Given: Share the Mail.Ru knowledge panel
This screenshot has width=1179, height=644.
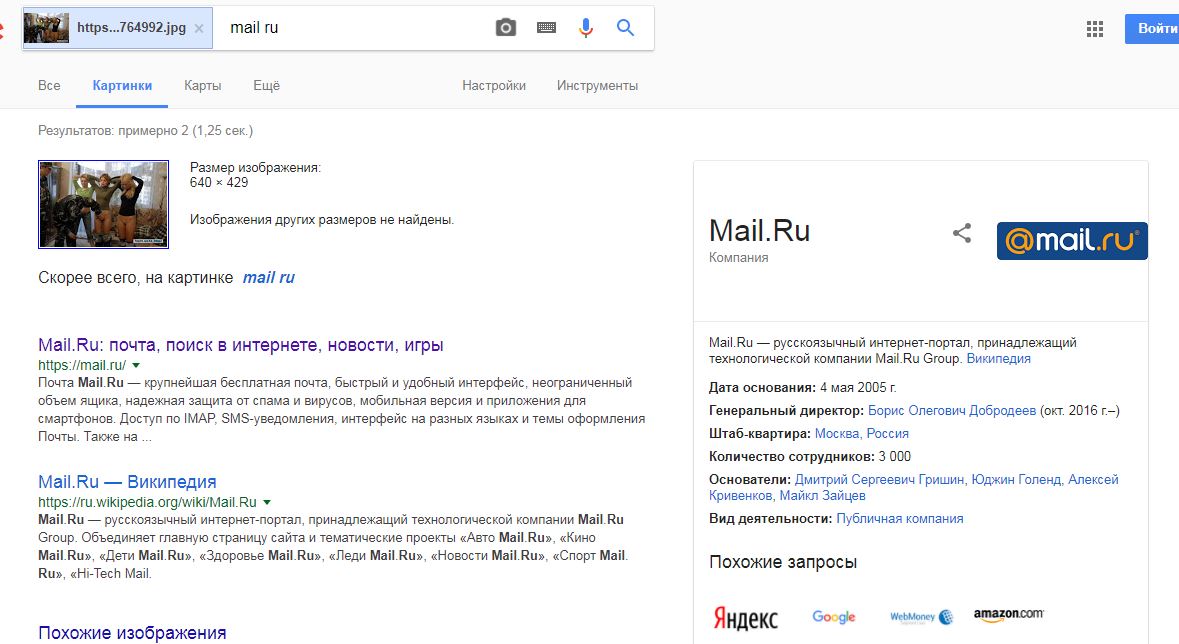Looking at the screenshot, I should coord(962,232).
